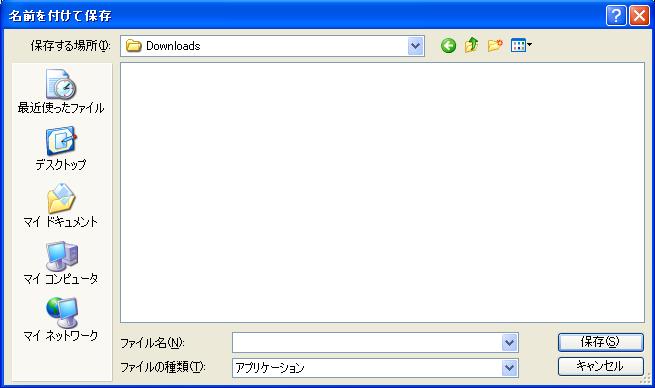The width and height of the screenshot is (655, 388).
Task: Expand the ファイルの種類 dropdown arrow
Action: 509,368
